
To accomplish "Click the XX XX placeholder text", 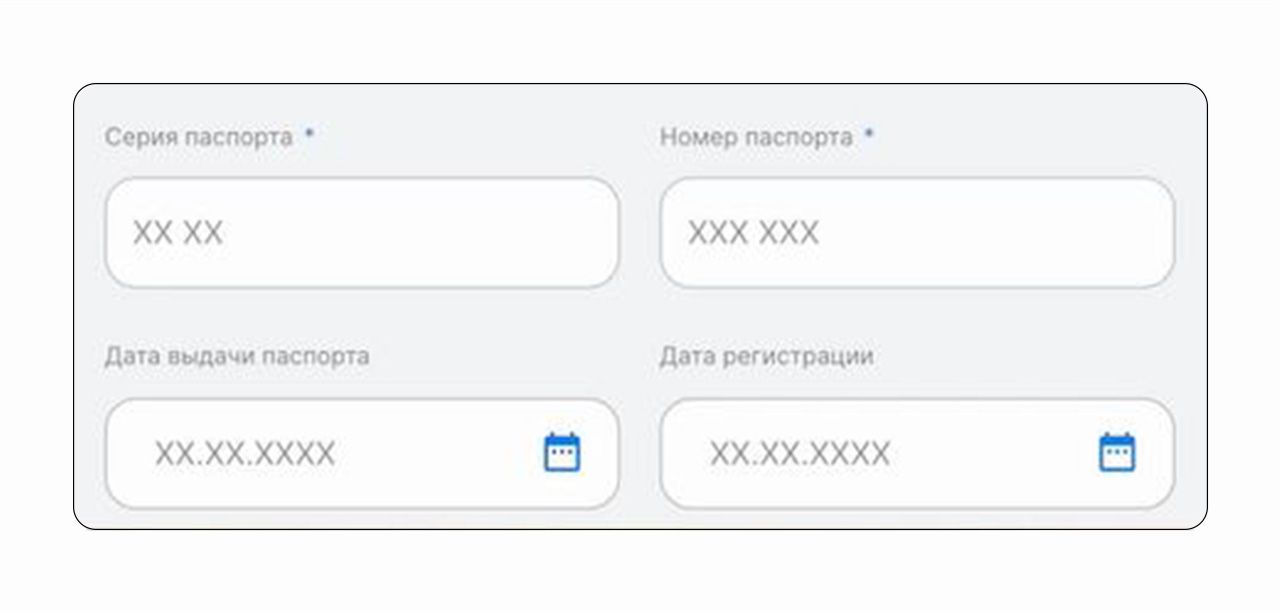I will (x=178, y=234).
